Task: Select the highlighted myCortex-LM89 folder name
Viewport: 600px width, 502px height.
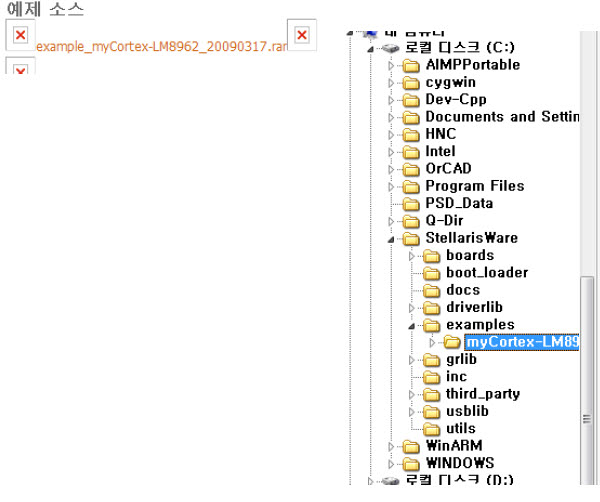Action: tap(522, 342)
